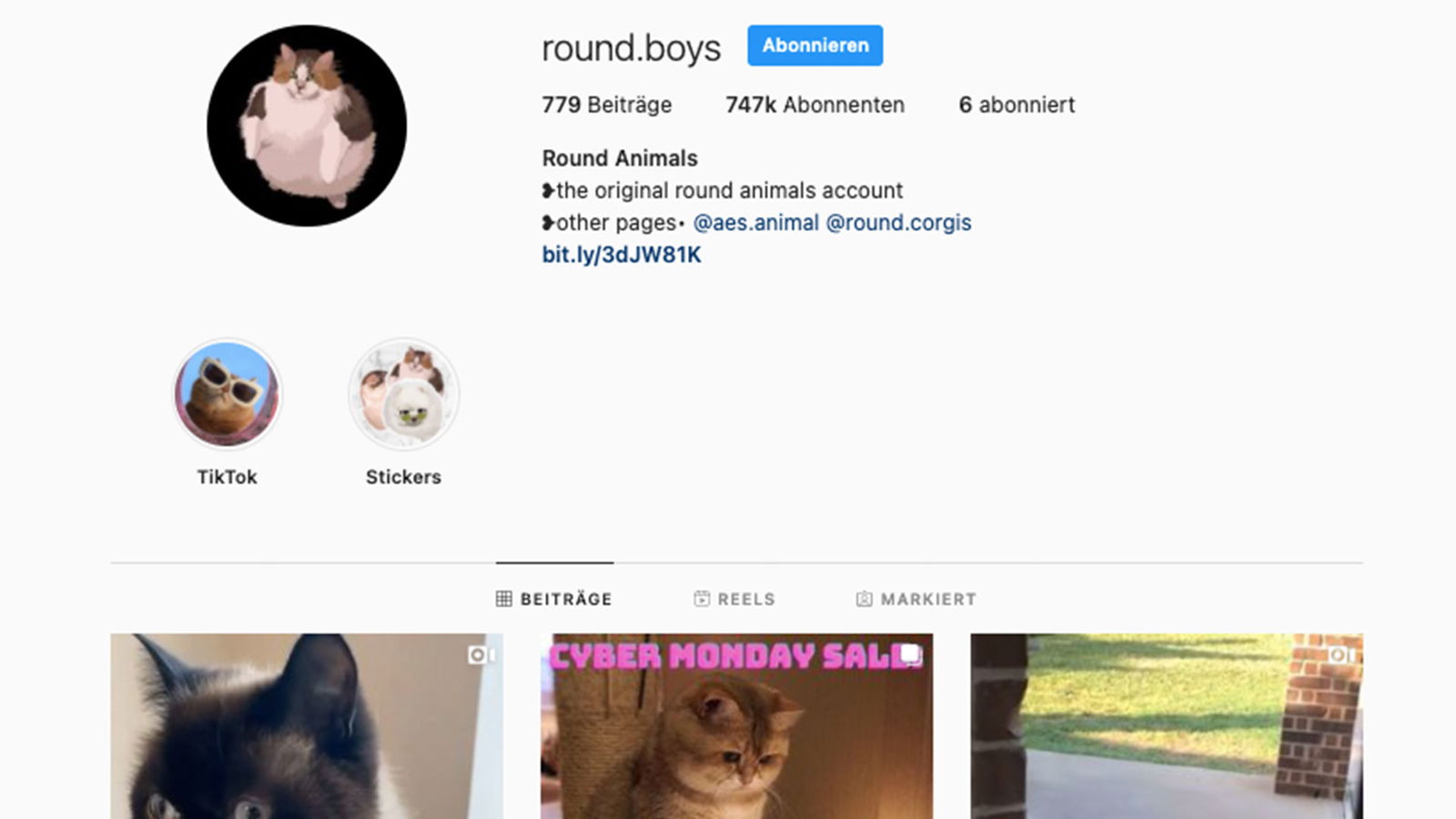Open the black cat post thumbnail
The width and height of the screenshot is (1456, 819).
(x=307, y=726)
